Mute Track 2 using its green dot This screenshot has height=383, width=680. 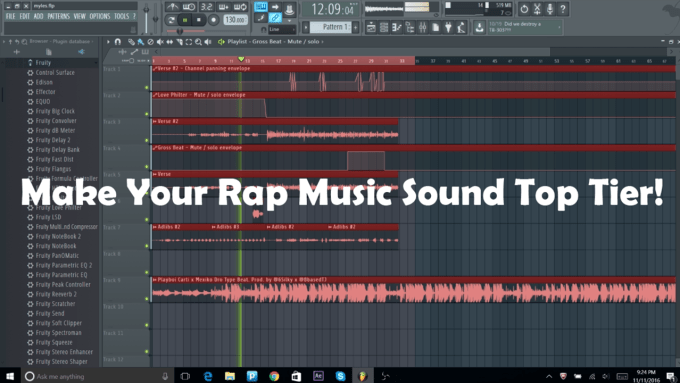coord(147,115)
